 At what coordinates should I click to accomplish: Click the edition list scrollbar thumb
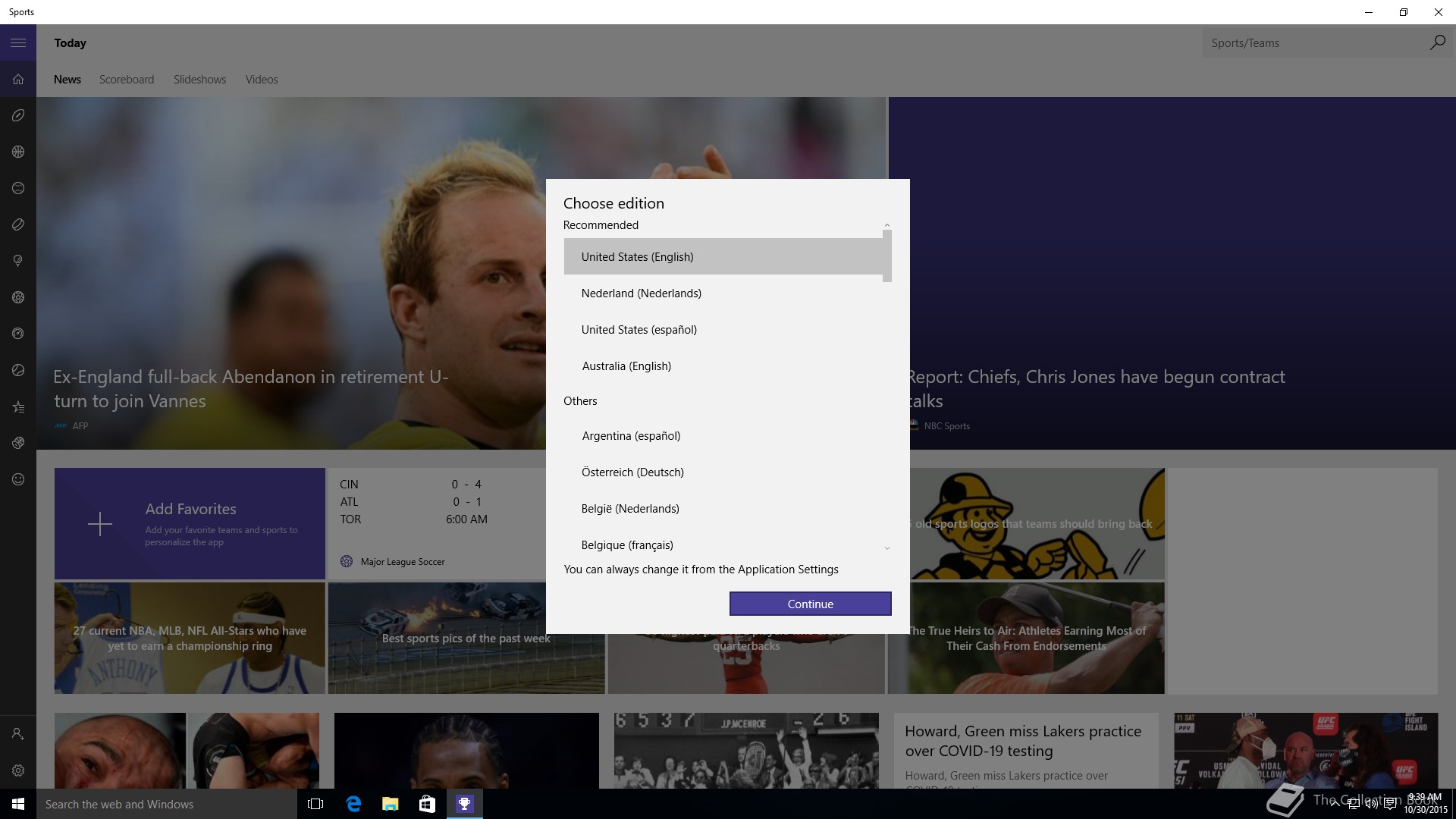pyautogui.click(x=886, y=256)
